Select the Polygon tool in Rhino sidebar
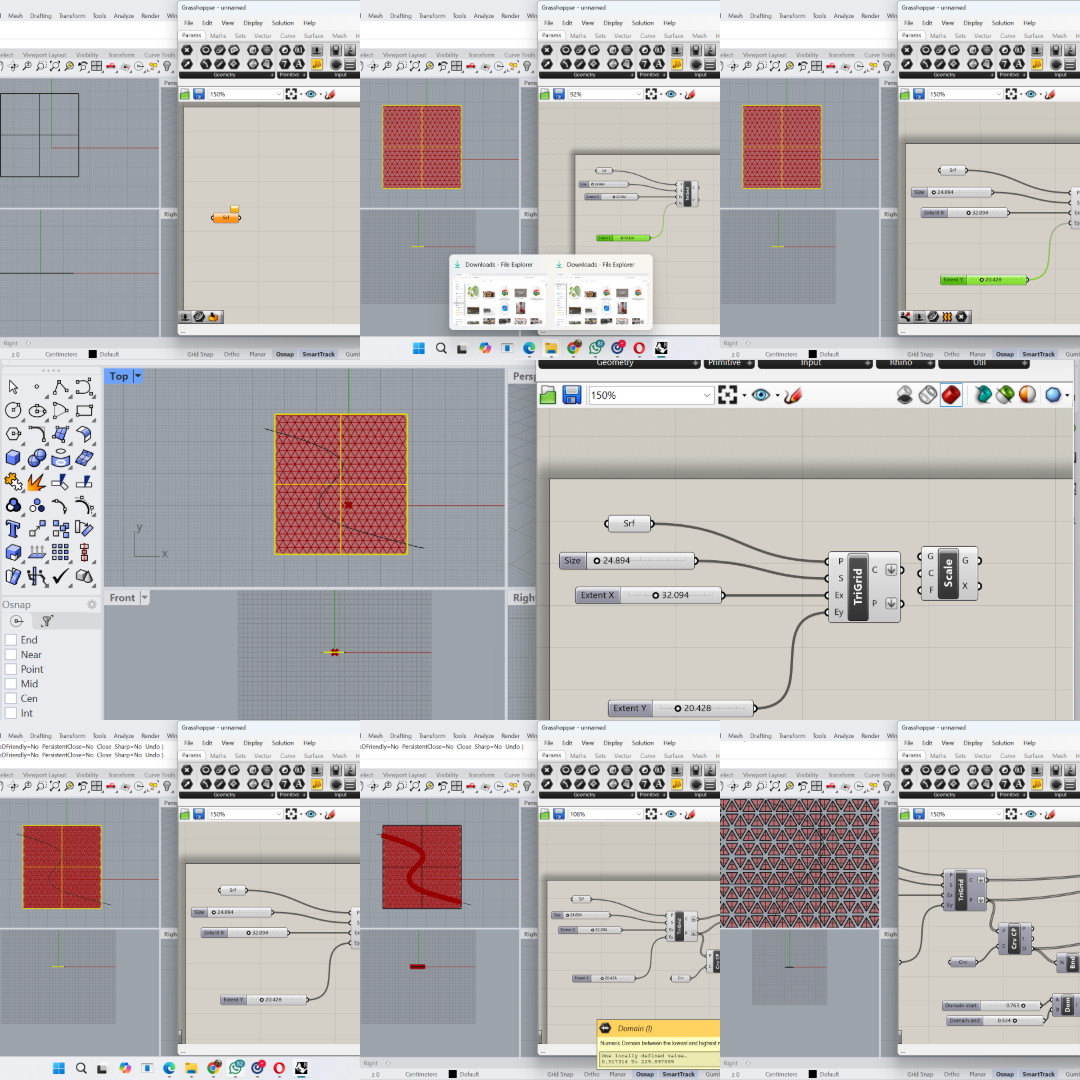This screenshot has height=1080, width=1080. [13, 434]
